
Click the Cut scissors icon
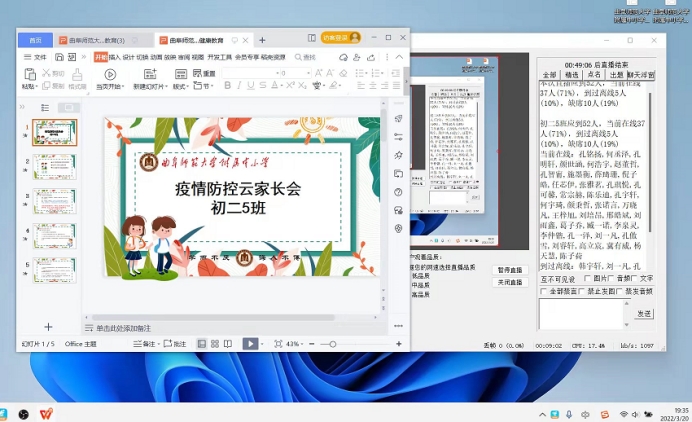46,73
